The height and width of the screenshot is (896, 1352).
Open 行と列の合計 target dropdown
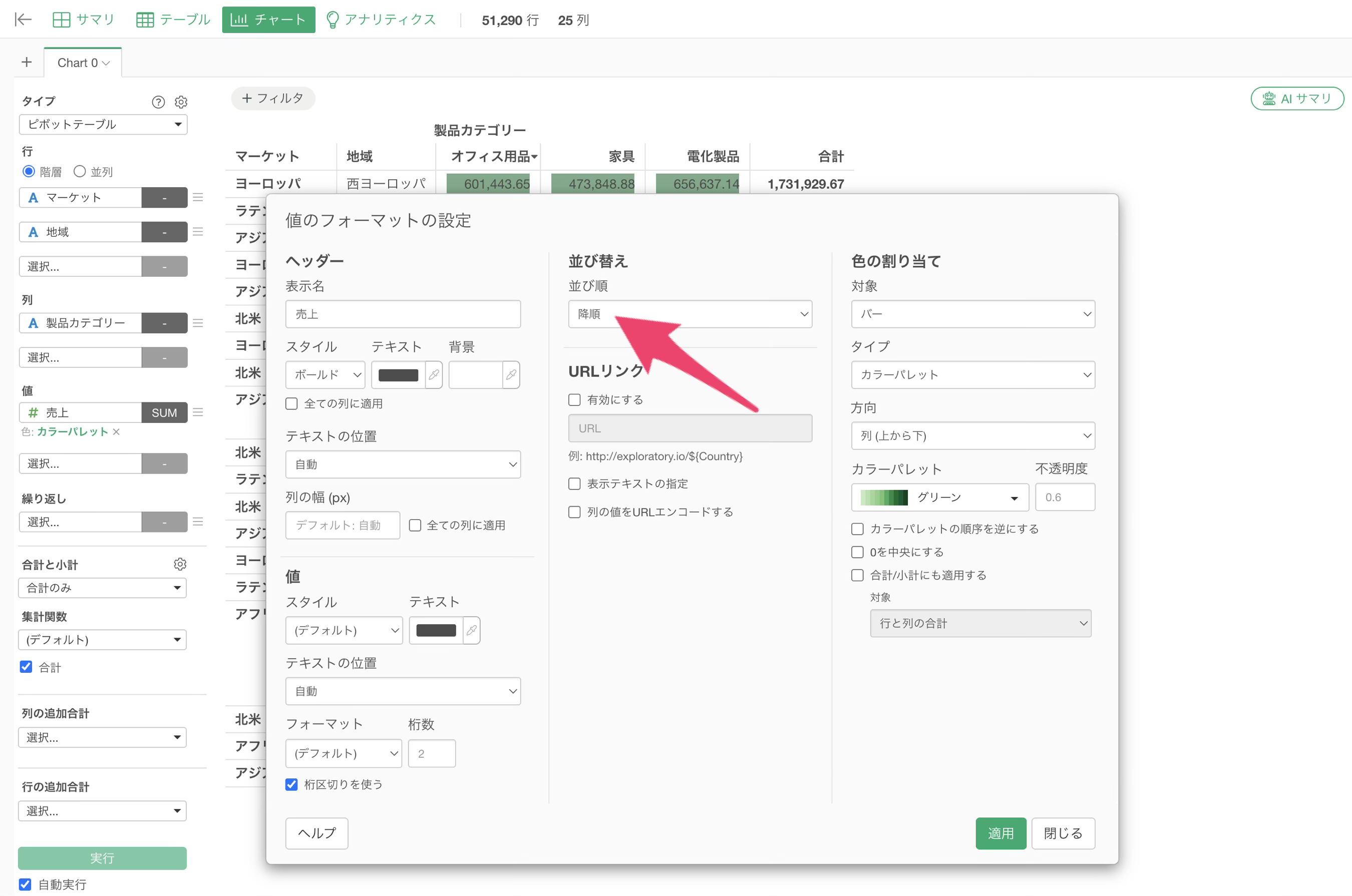[980, 623]
